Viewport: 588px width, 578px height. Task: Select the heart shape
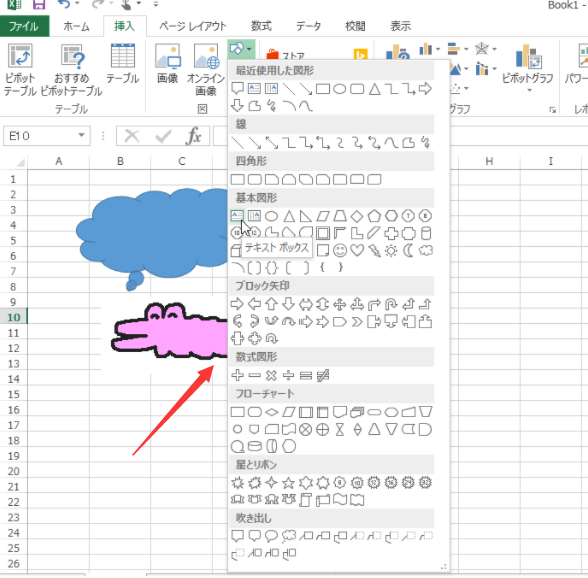pyautogui.click(x=357, y=250)
